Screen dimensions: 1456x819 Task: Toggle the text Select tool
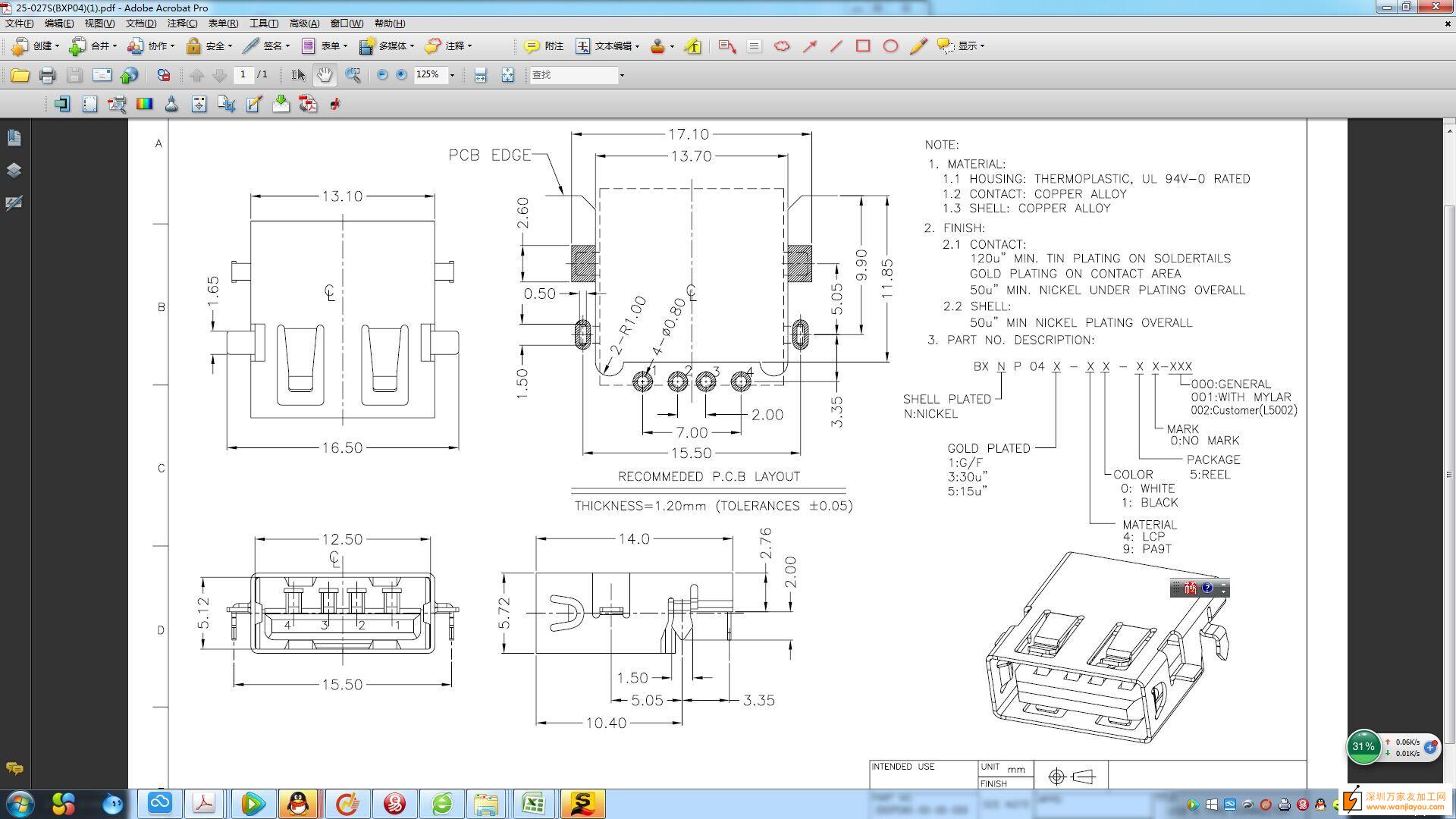[298, 74]
